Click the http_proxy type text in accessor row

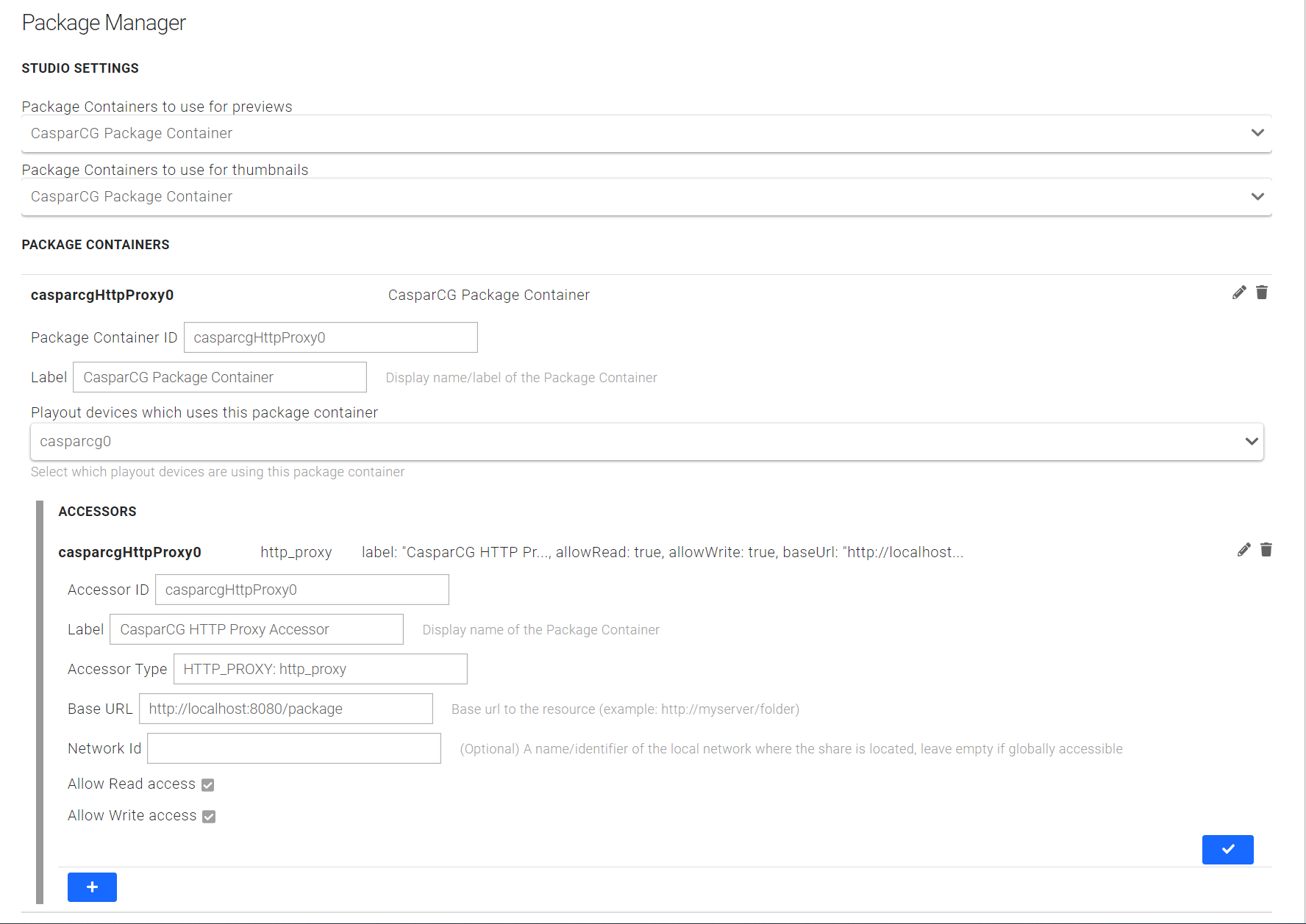[x=296, y=553]
